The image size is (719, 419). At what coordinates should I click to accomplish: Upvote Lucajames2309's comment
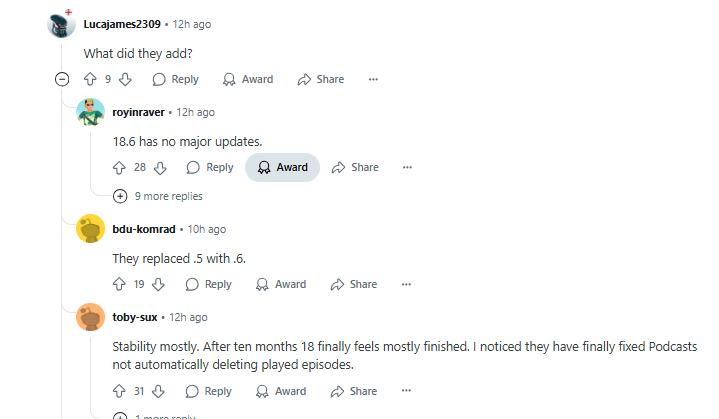point(90,79)
